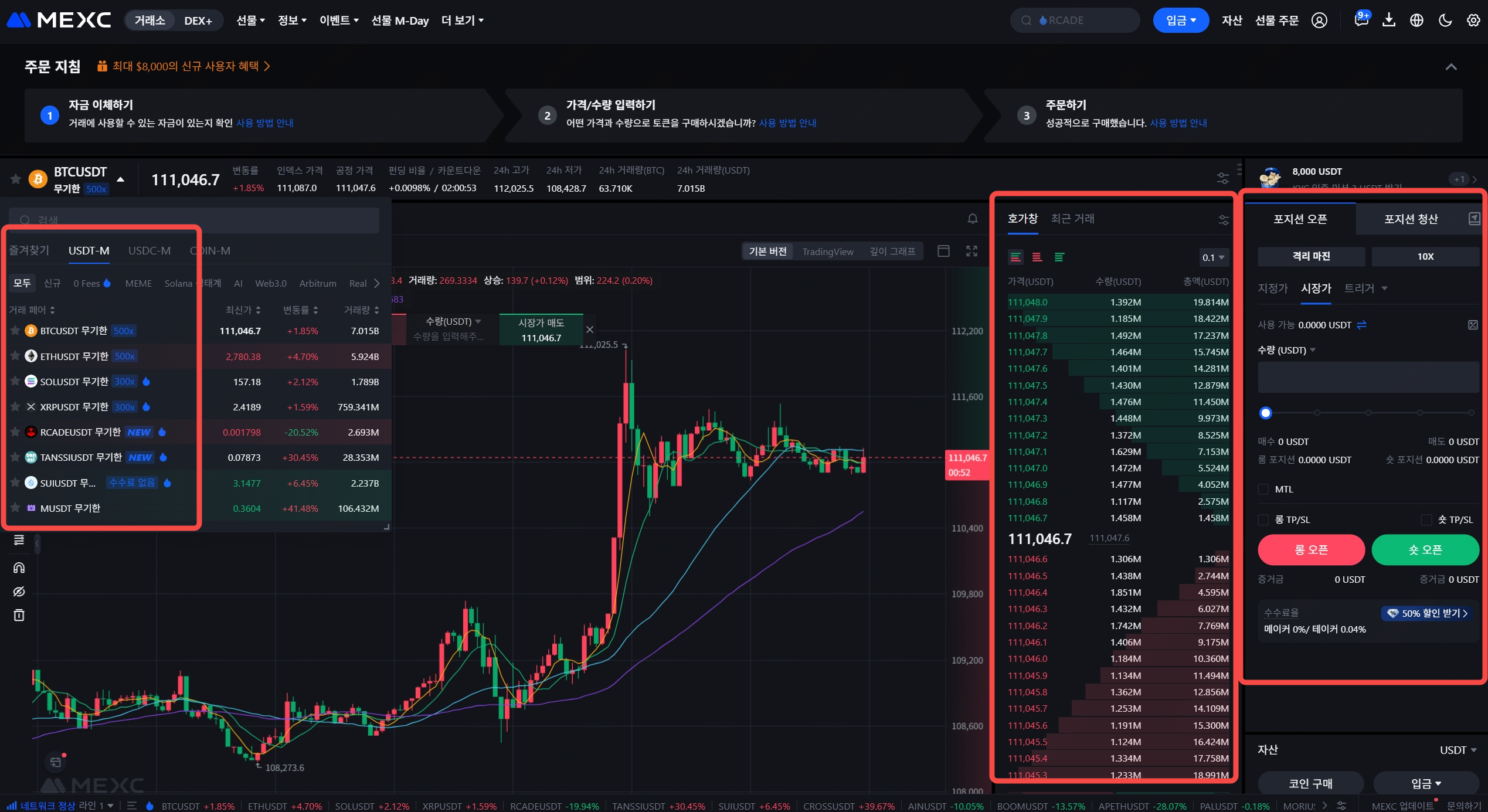This screenshot has height=812, width=1488.
Task: Click the gift icon for new user benefits
Action: coord(102,66)
